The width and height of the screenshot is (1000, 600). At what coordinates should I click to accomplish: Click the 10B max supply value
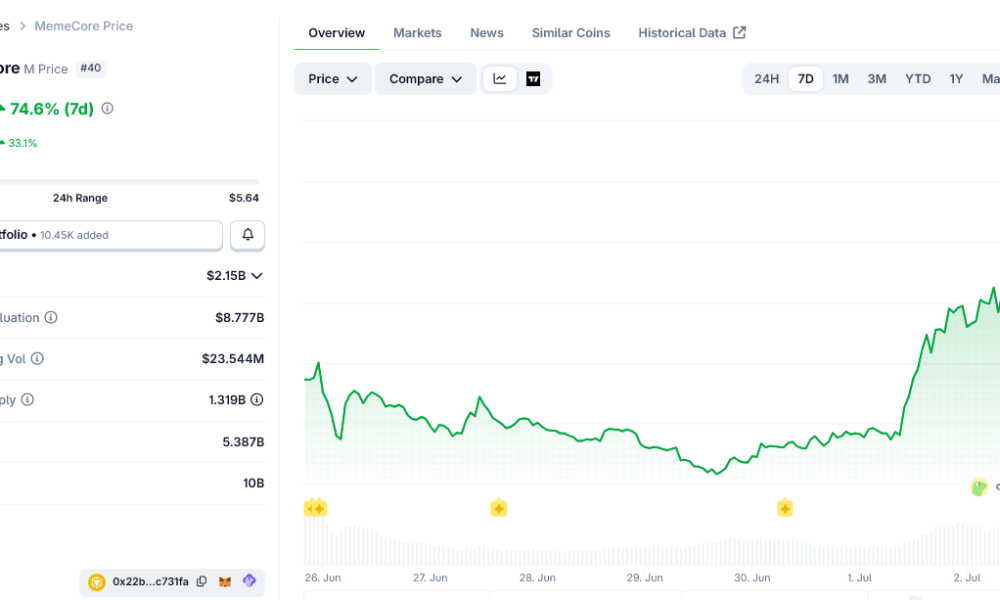coord(253,483)
